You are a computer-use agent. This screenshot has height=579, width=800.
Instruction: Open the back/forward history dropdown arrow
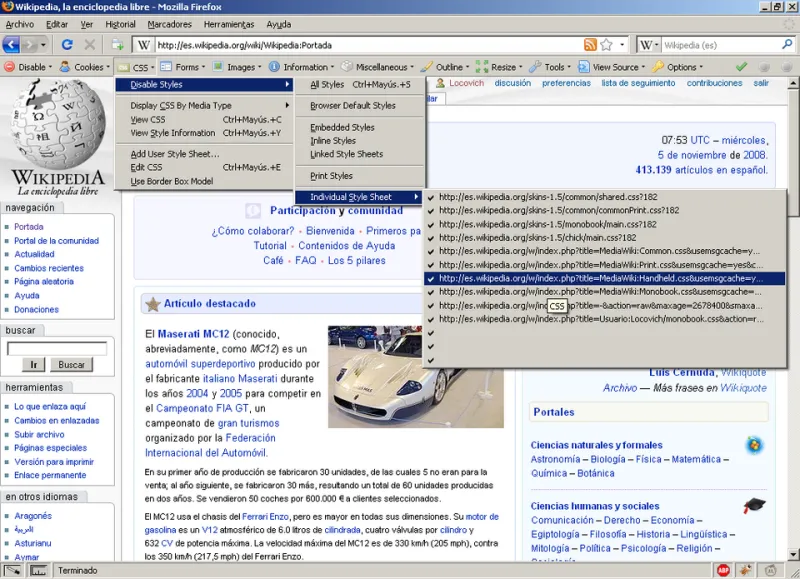coord(43,45)
